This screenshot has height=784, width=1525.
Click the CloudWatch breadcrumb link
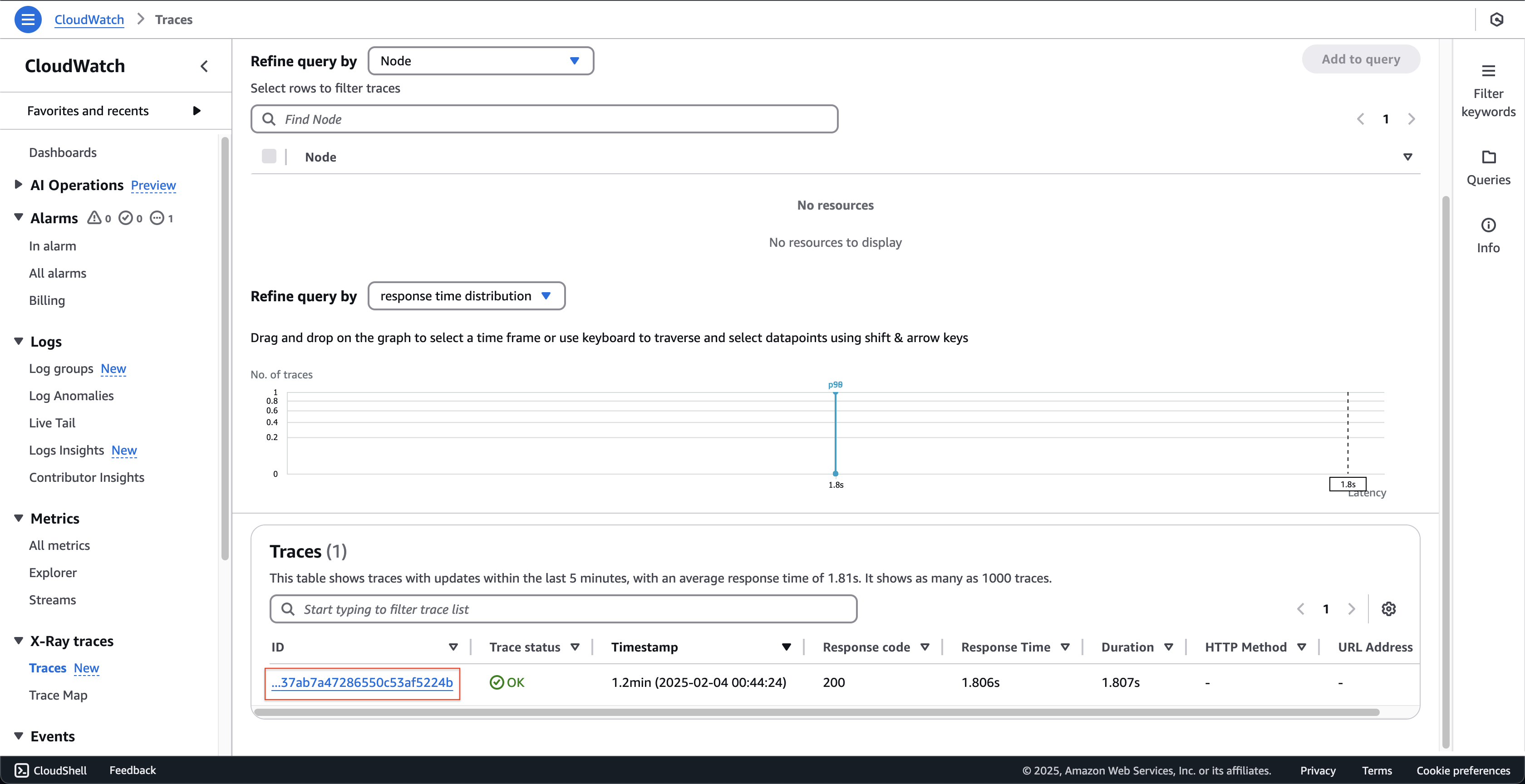pos(89,20)
